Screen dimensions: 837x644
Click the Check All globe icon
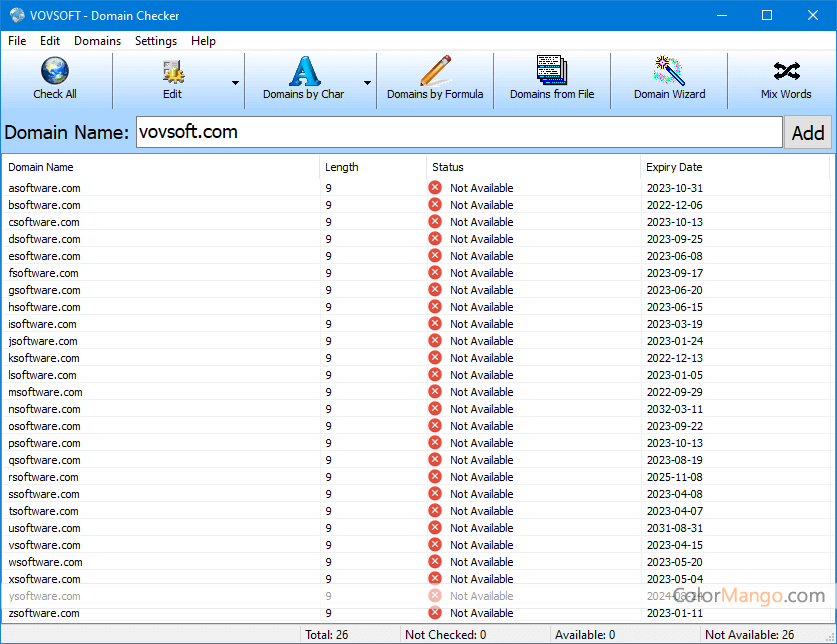[x=55, y=72]
